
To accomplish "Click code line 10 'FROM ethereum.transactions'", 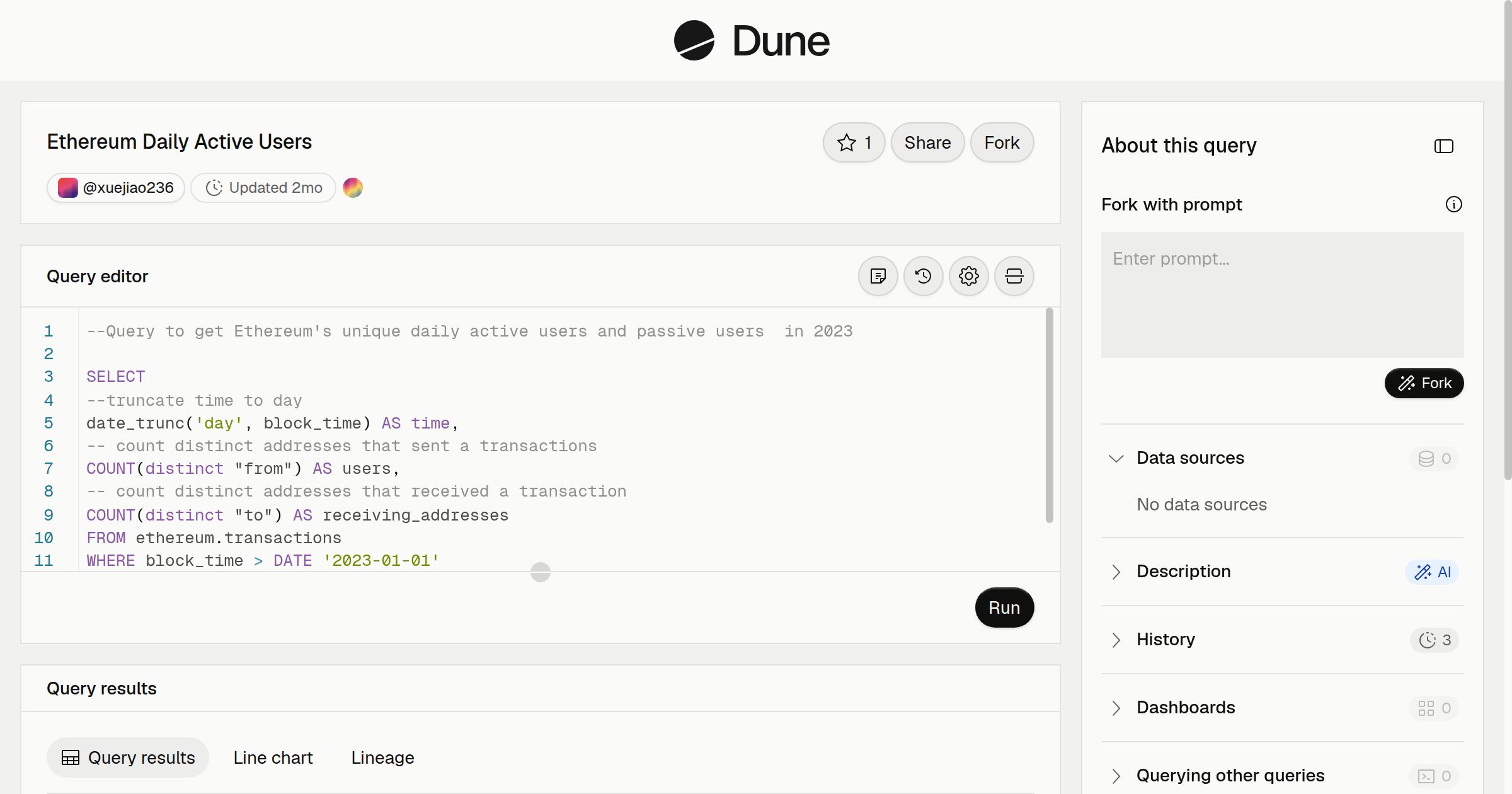I will click(214, 538).
